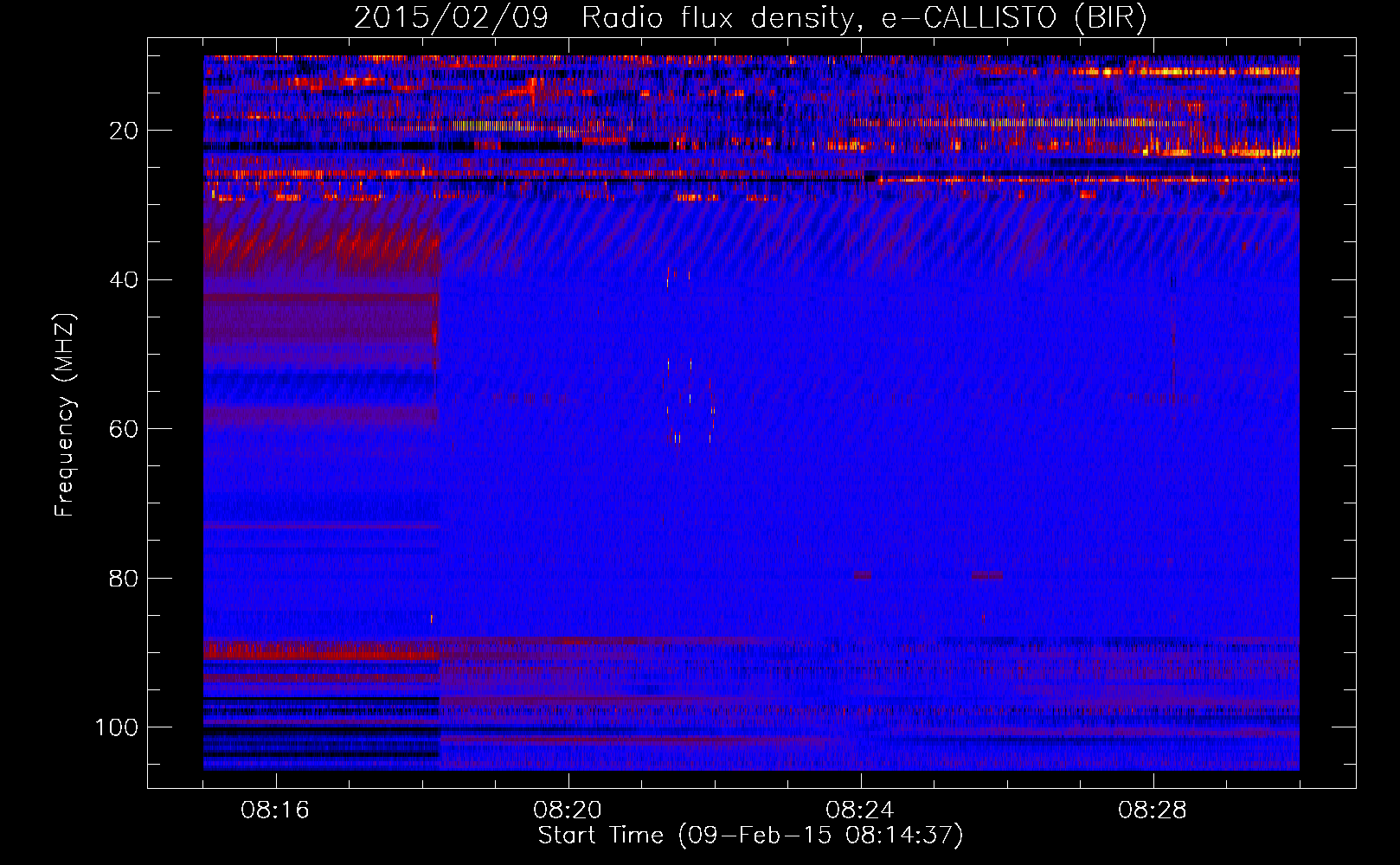Screen dimensions: 1400x865
Task: Click the 08:16 time tick label
Action: tap(275, 811)
